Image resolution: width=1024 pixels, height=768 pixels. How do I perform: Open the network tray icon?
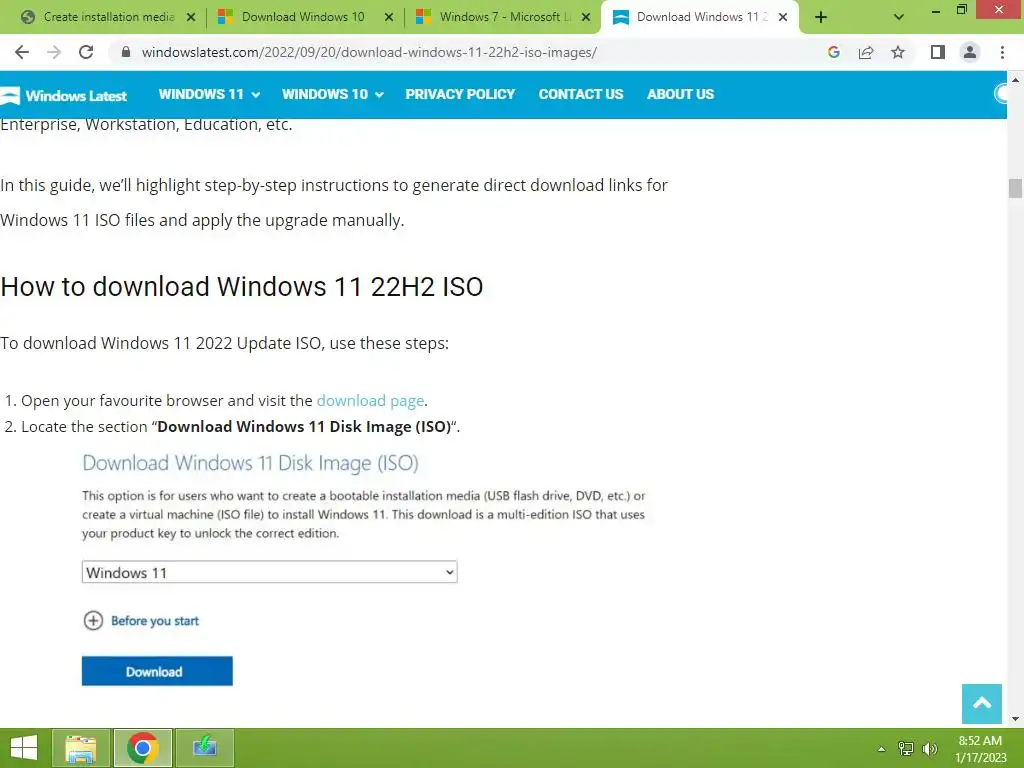click(x=906, y=749)
